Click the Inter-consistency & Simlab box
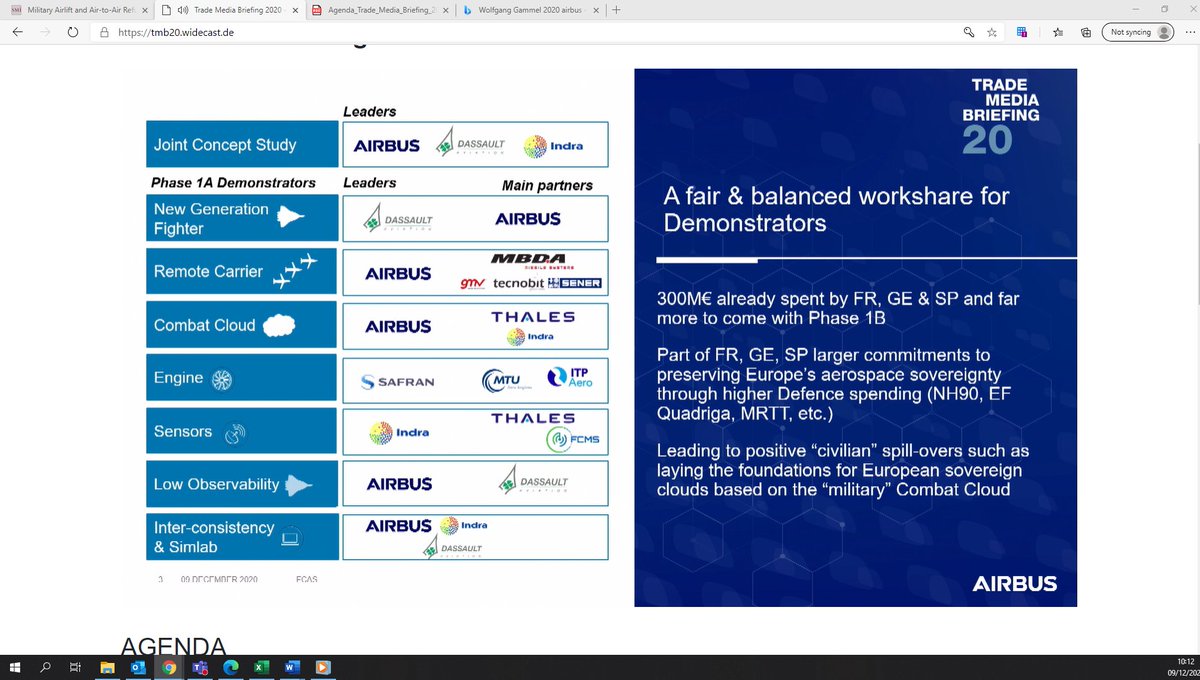This screenshot has width=1200, height=680. coord(242,537)
